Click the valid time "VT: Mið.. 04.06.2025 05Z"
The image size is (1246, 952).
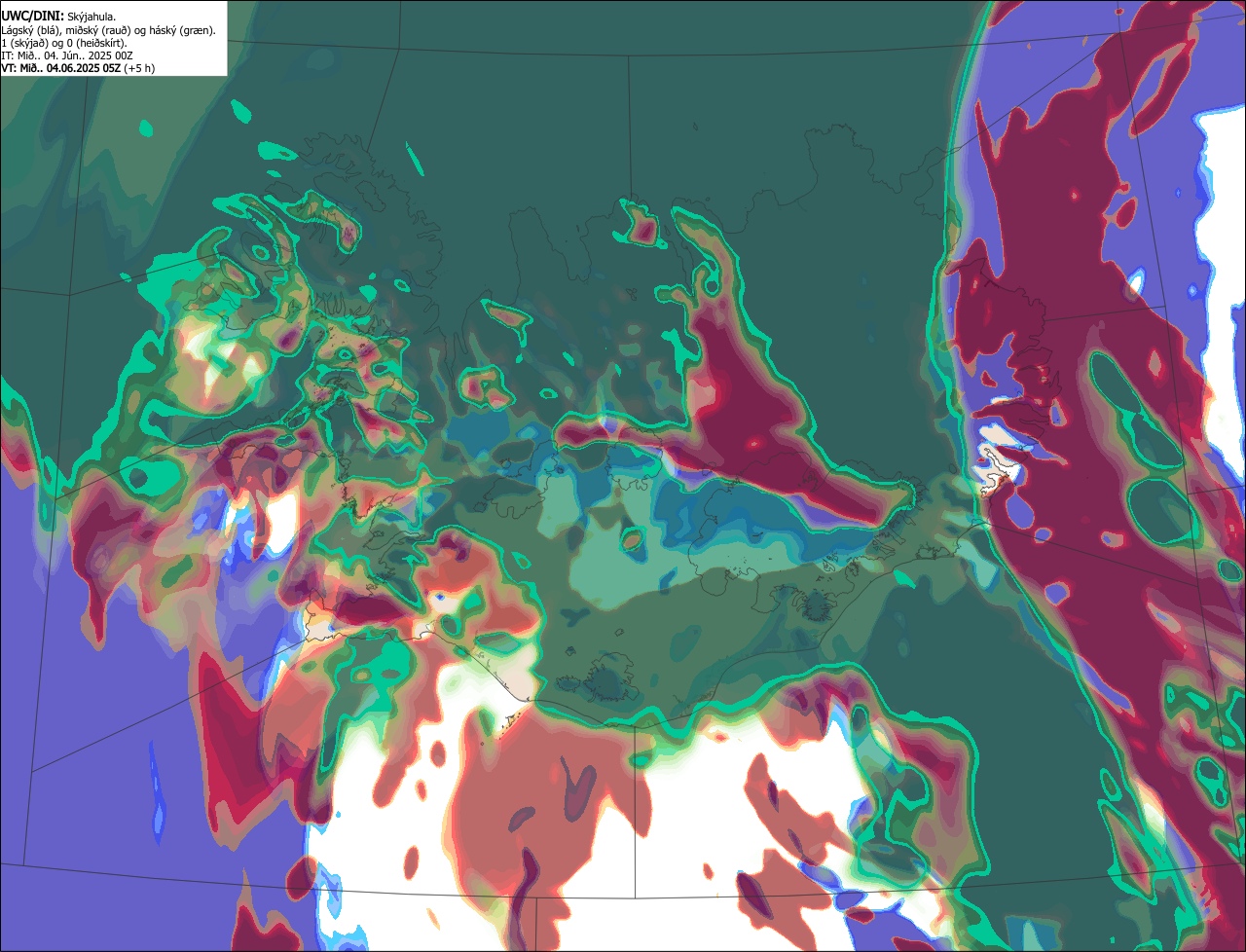coord(60,68)
